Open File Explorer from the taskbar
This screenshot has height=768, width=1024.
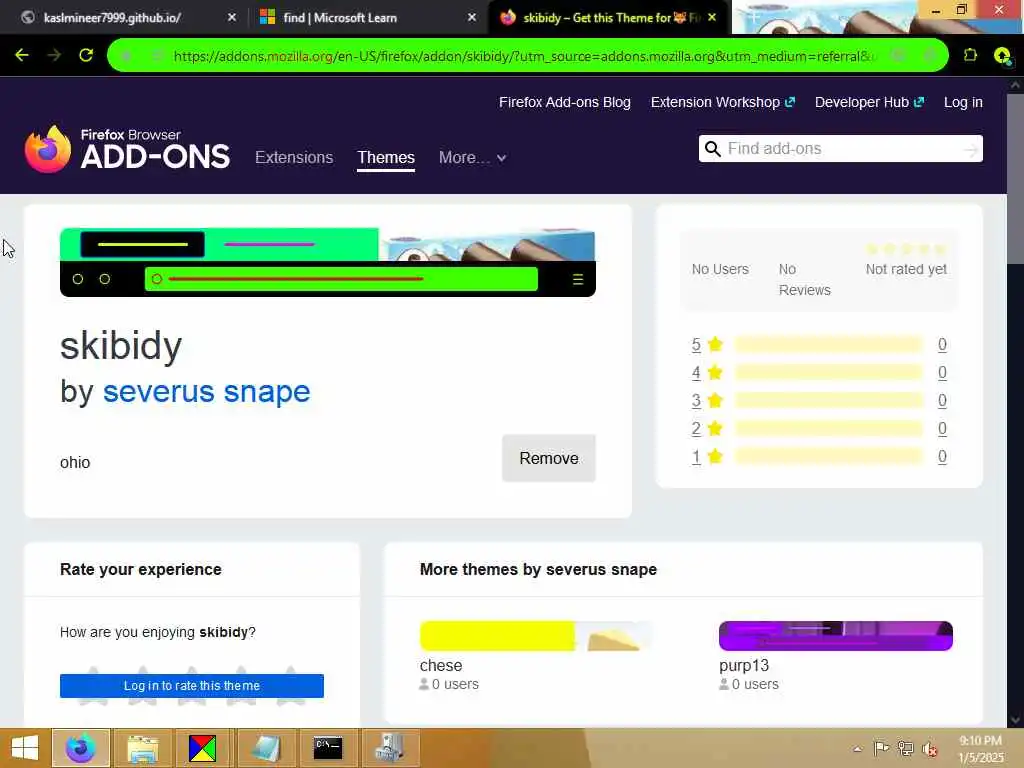tap(142, 748)
